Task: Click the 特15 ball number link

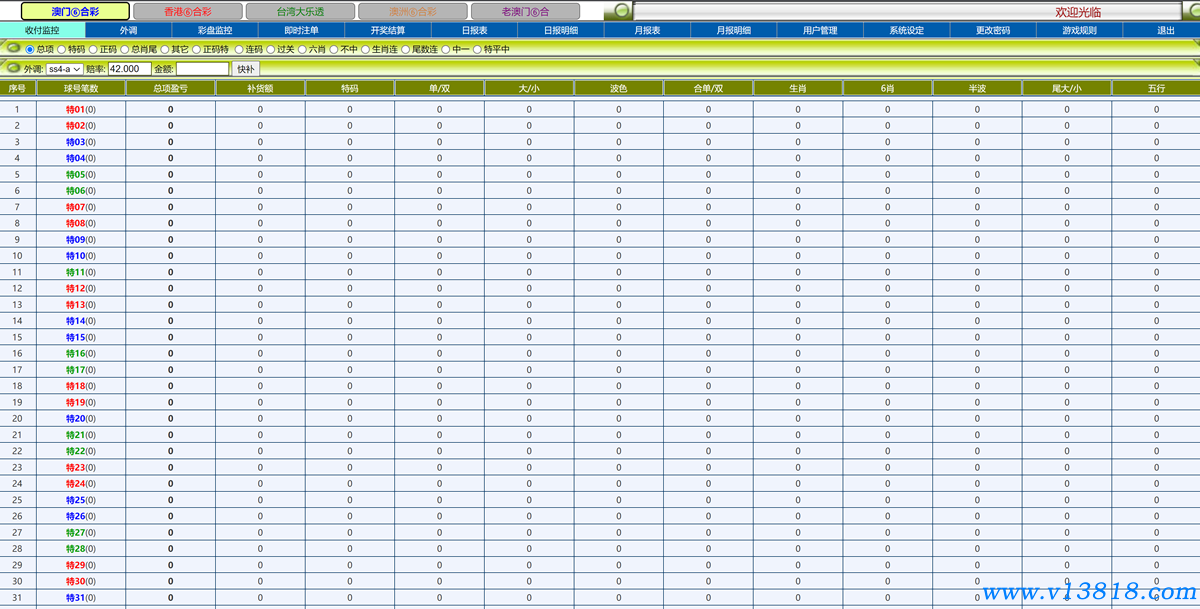Action: (76, 337)
